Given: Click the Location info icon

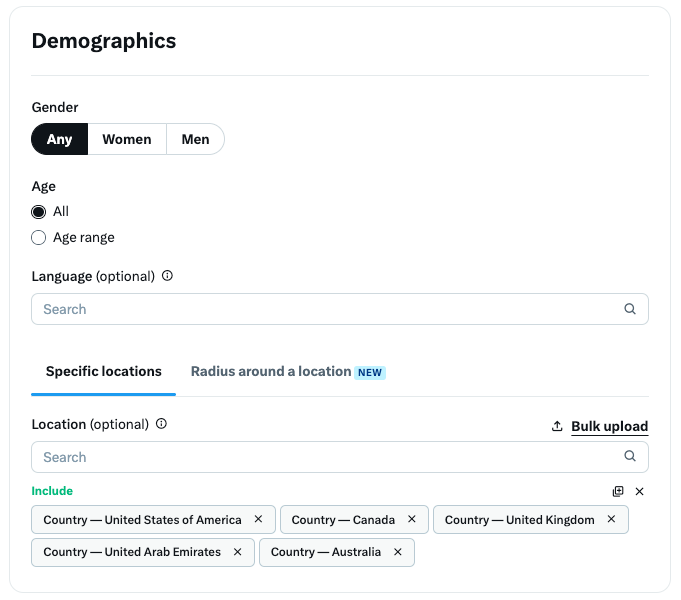Looking at the screenshot, I should point(161,424).
